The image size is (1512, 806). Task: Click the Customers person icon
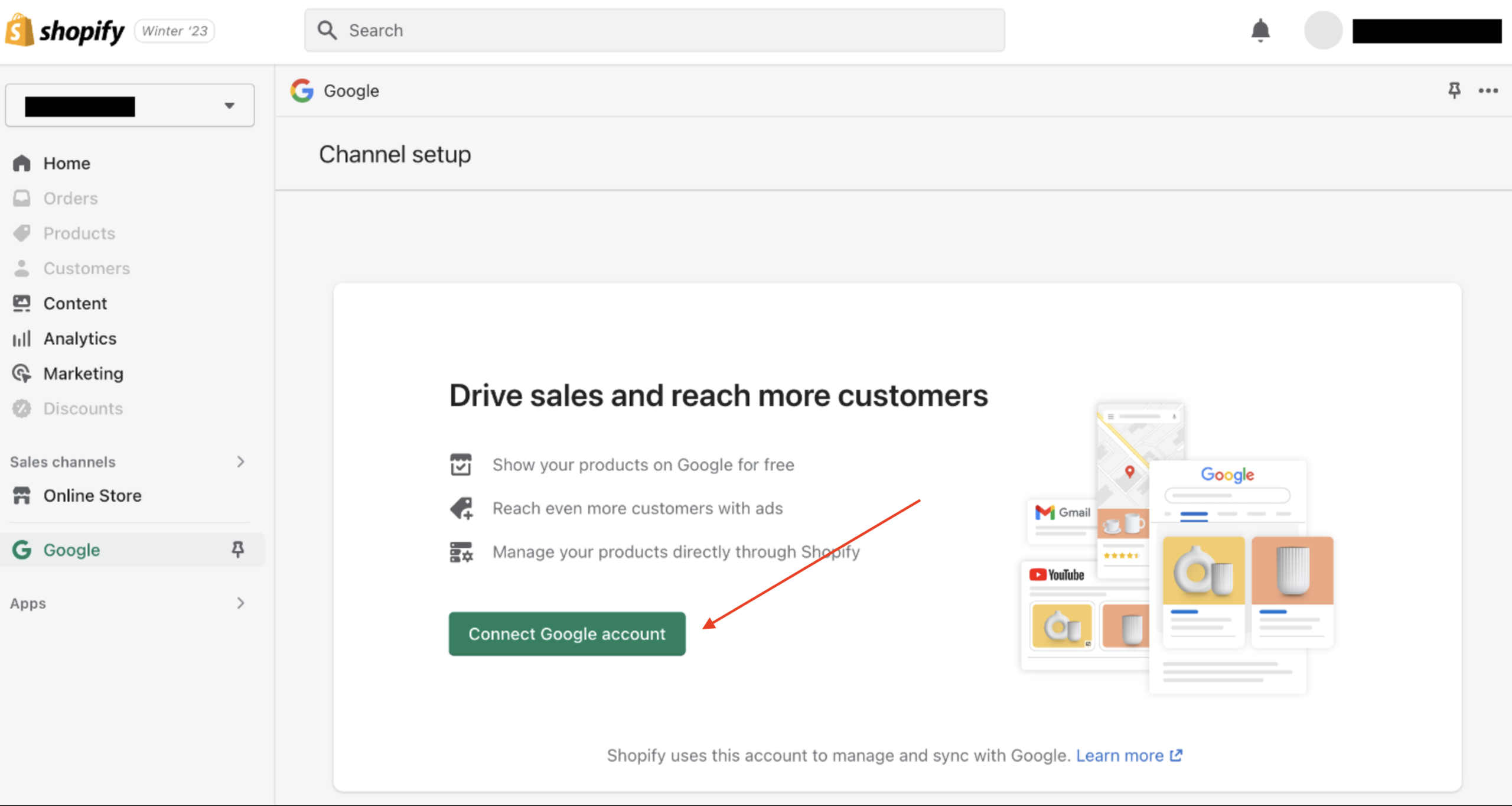(x=22, y=268)
